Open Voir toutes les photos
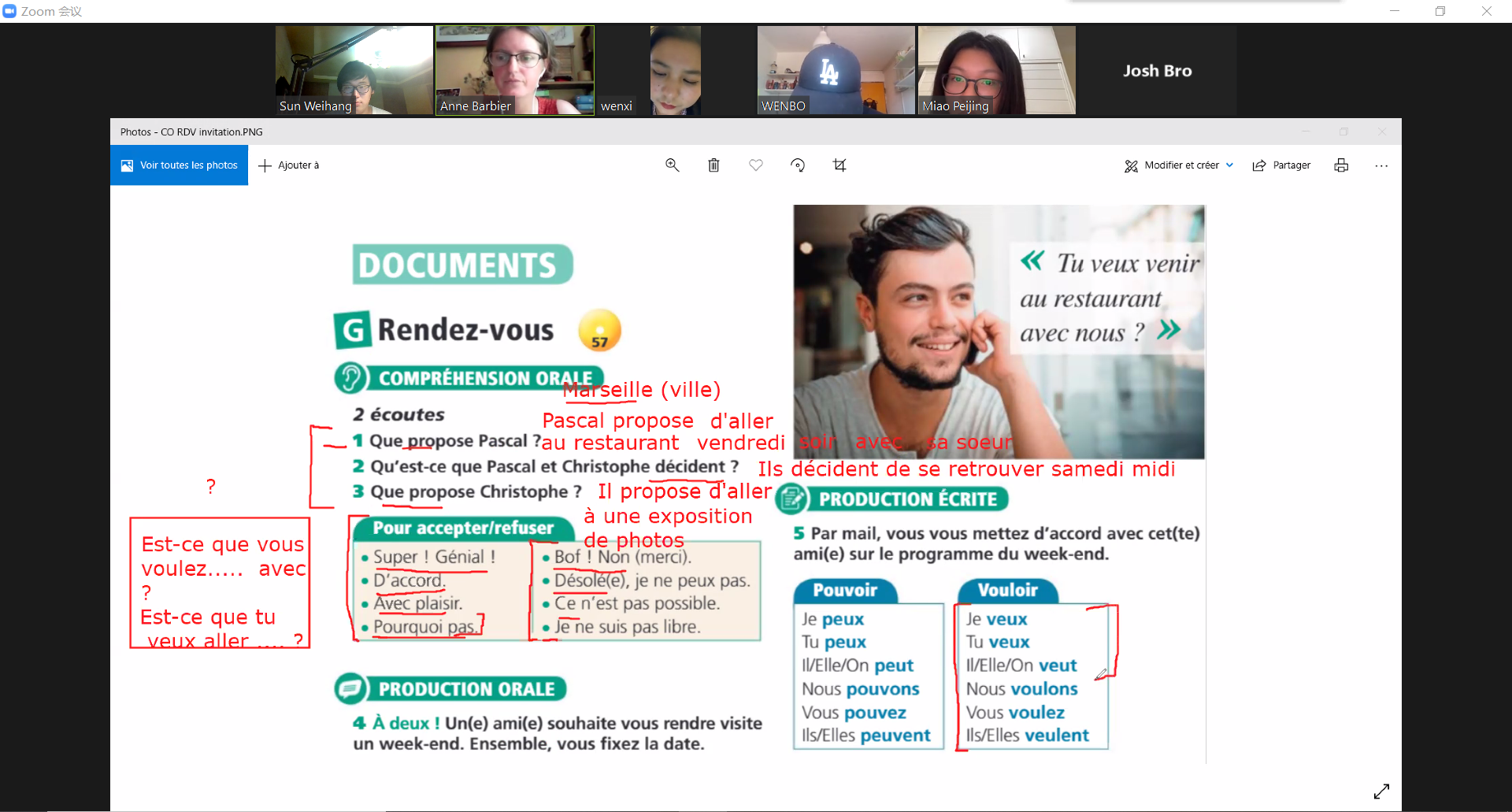The height and width of the screenshot is (812, 1512). (180, 165)
